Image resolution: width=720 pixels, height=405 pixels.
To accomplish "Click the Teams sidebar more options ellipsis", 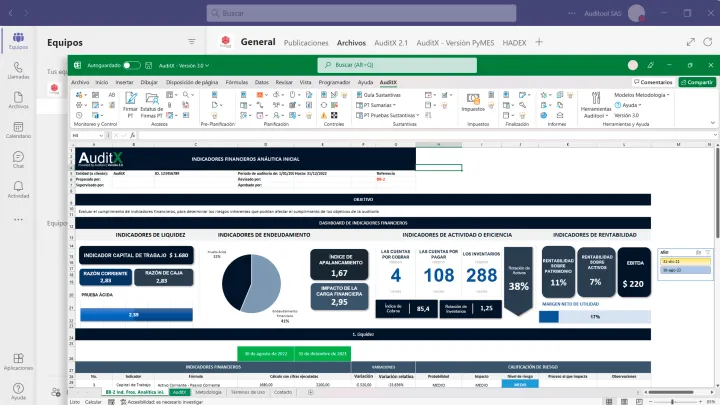I will point(18,220).
